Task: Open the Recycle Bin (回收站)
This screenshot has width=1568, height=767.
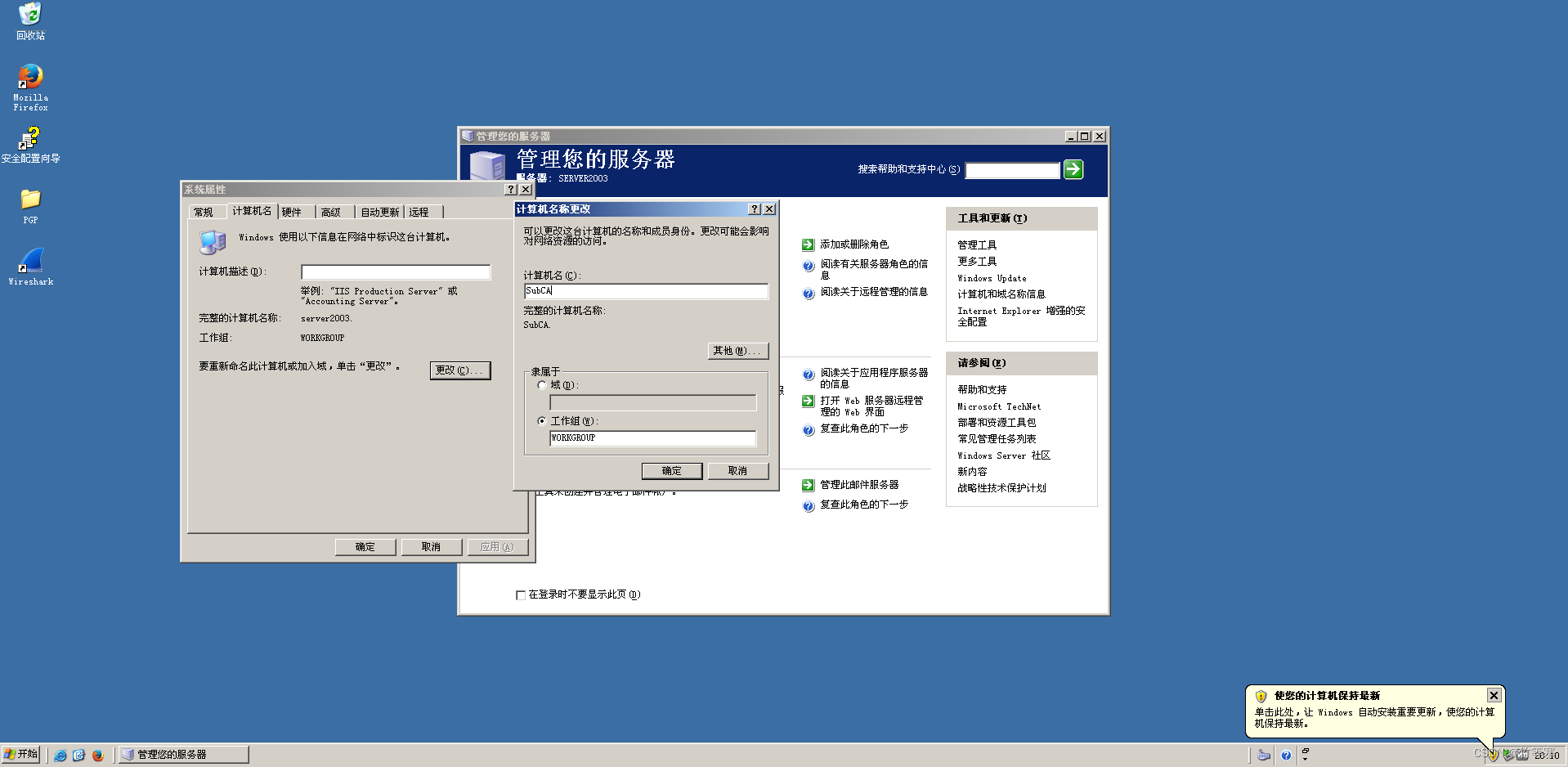Action: click(30, 15)
